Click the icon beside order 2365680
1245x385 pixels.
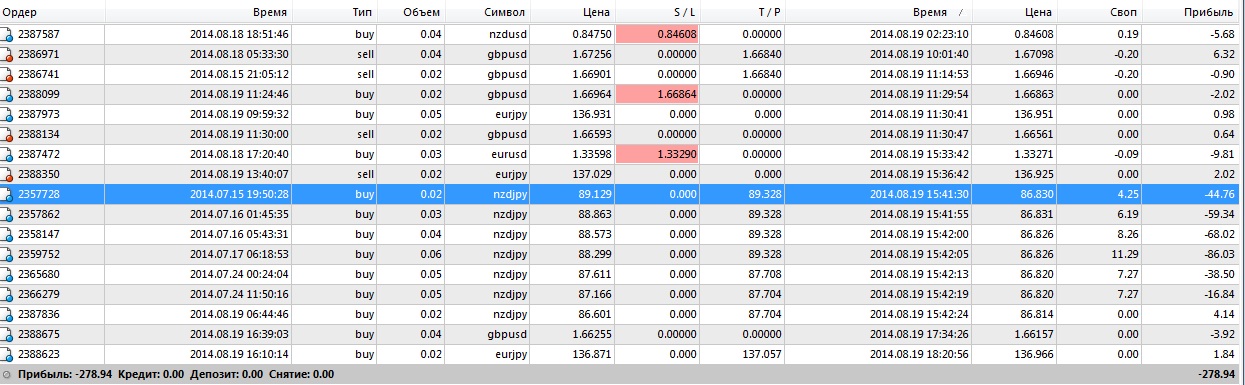[8, 274]
